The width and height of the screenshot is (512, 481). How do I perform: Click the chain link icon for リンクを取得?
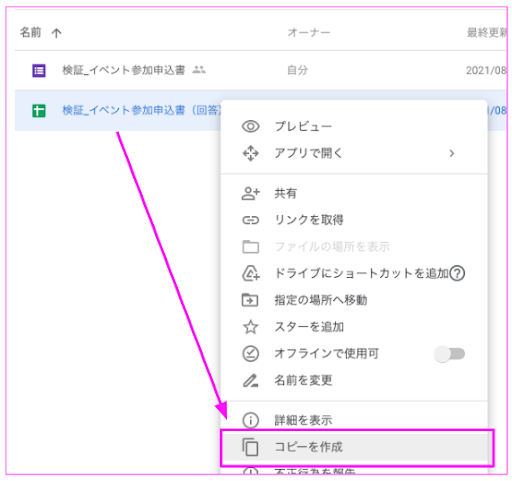(x=250, y=220)
